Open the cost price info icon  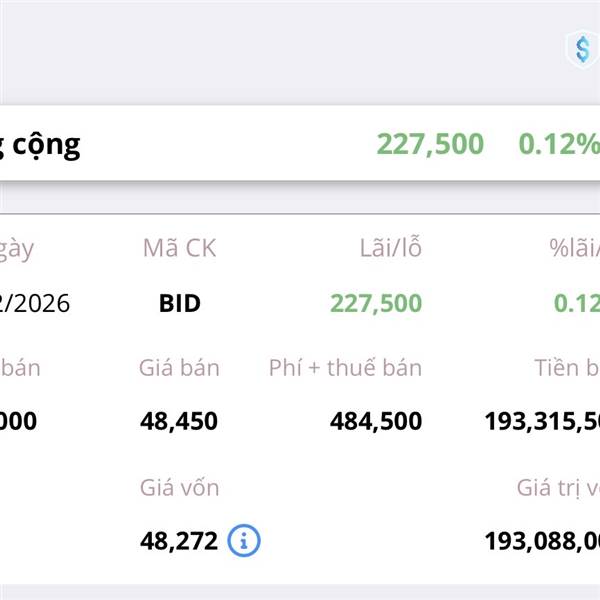tap(244, 541)
